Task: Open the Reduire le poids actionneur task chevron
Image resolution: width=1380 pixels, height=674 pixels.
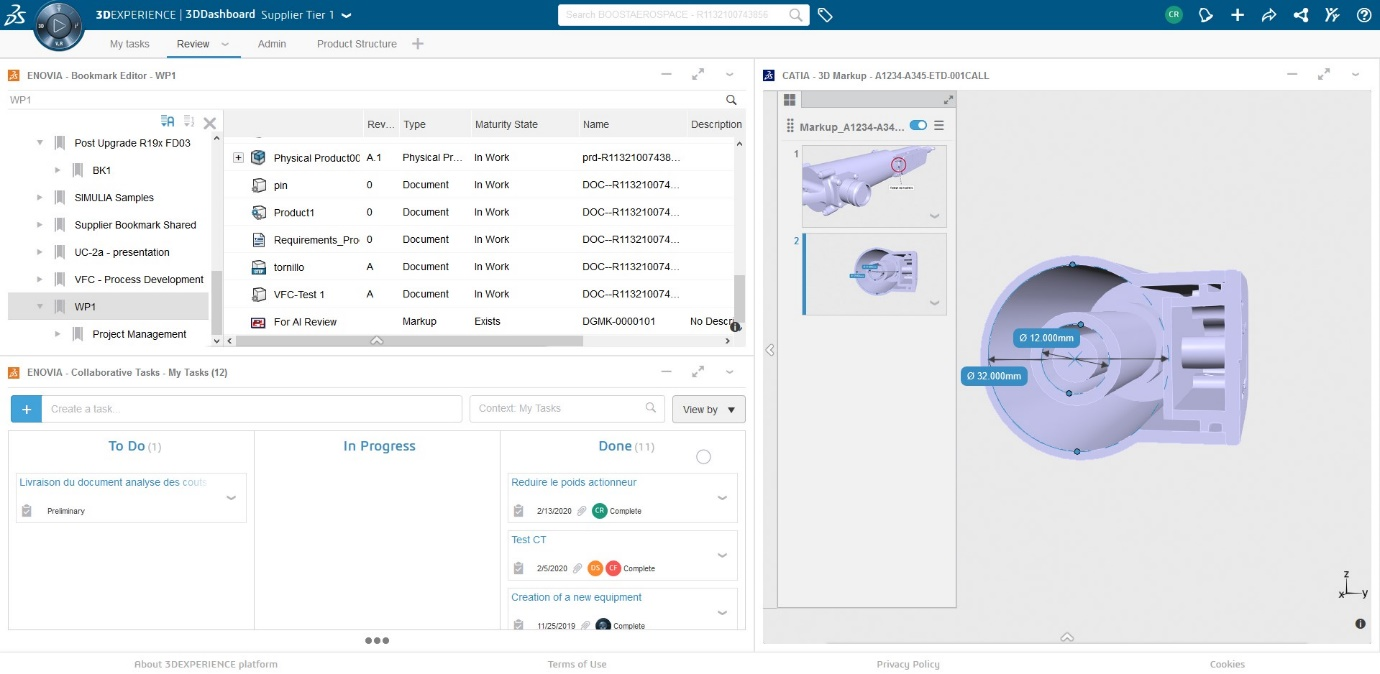Action: [722, 498]
